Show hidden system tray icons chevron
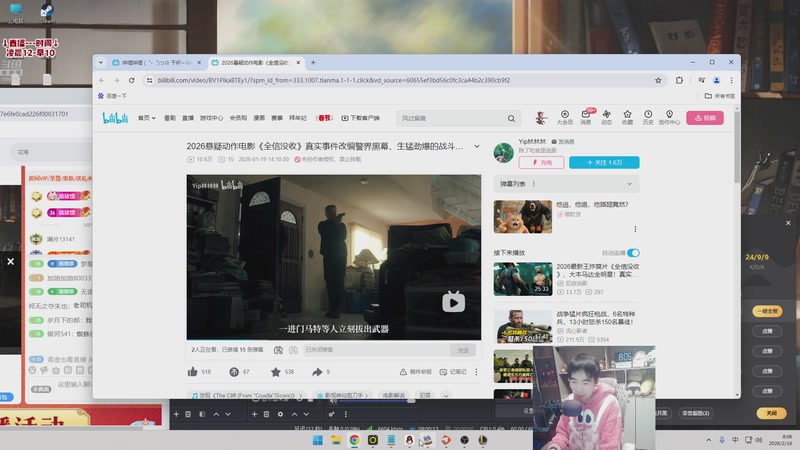Screen dimensions: 800x450 [708, 440]
